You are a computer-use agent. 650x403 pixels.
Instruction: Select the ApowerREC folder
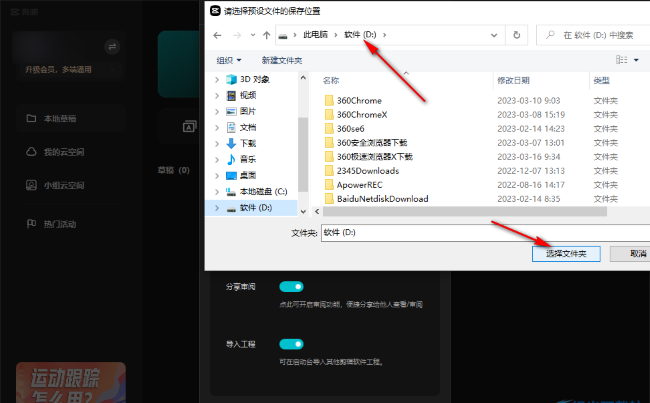tap(361, 185)
